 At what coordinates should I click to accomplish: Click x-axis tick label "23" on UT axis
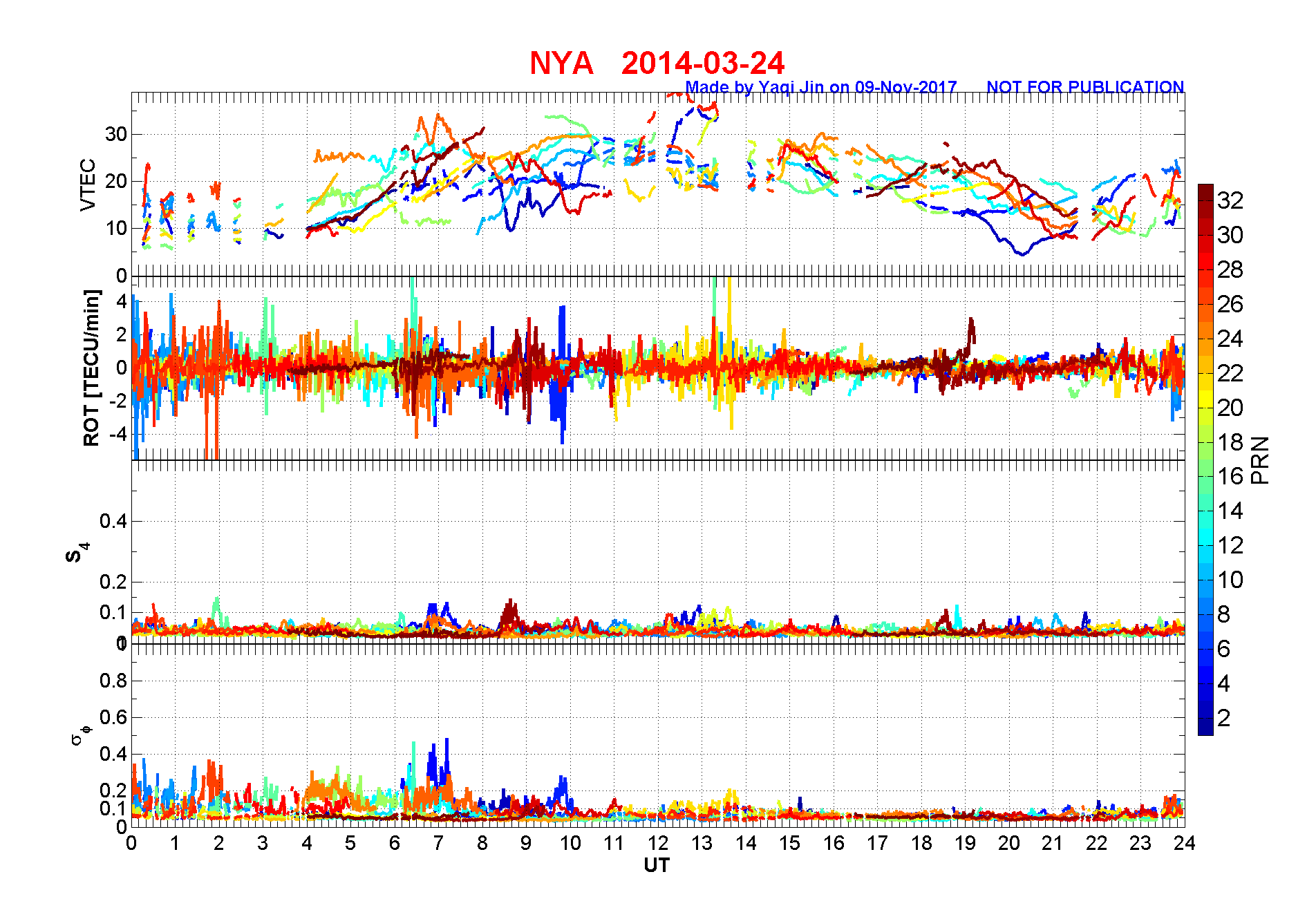1140,843
